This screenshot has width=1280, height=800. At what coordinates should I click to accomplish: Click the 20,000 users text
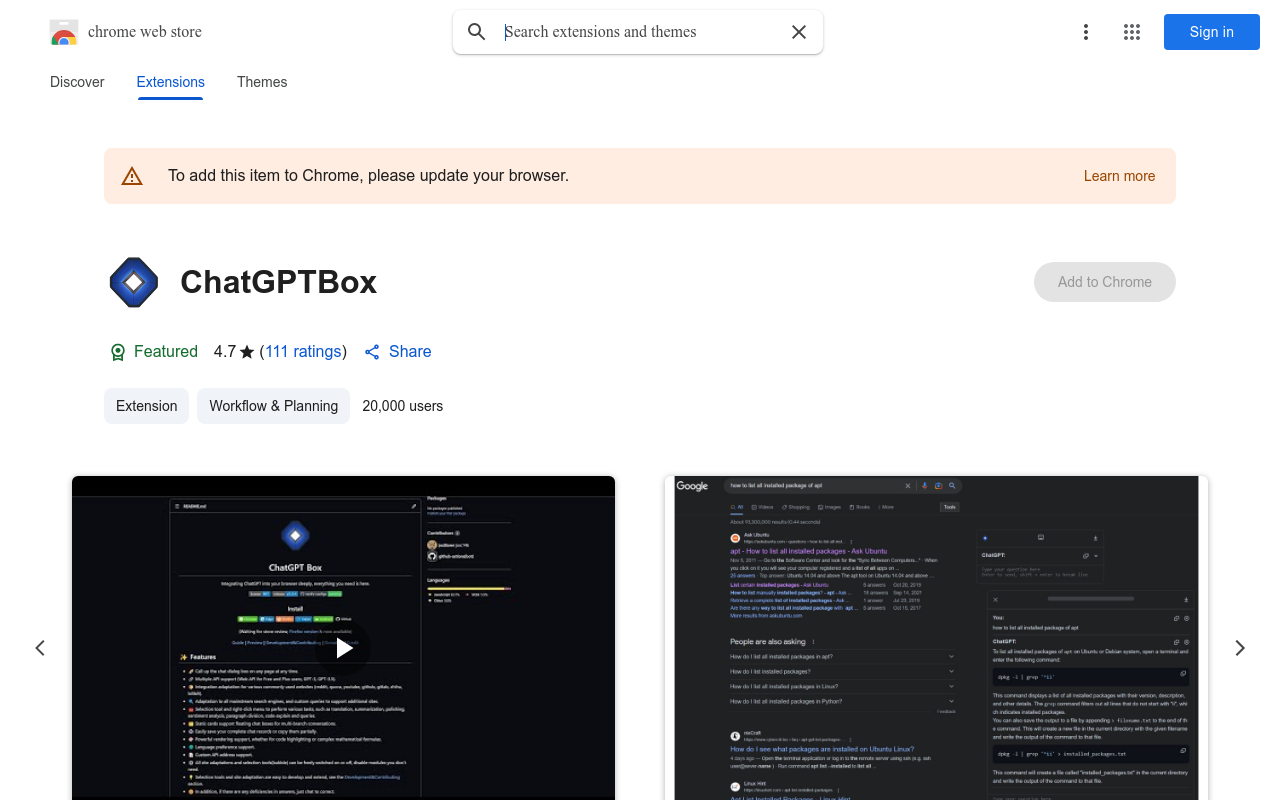[403, 406]
